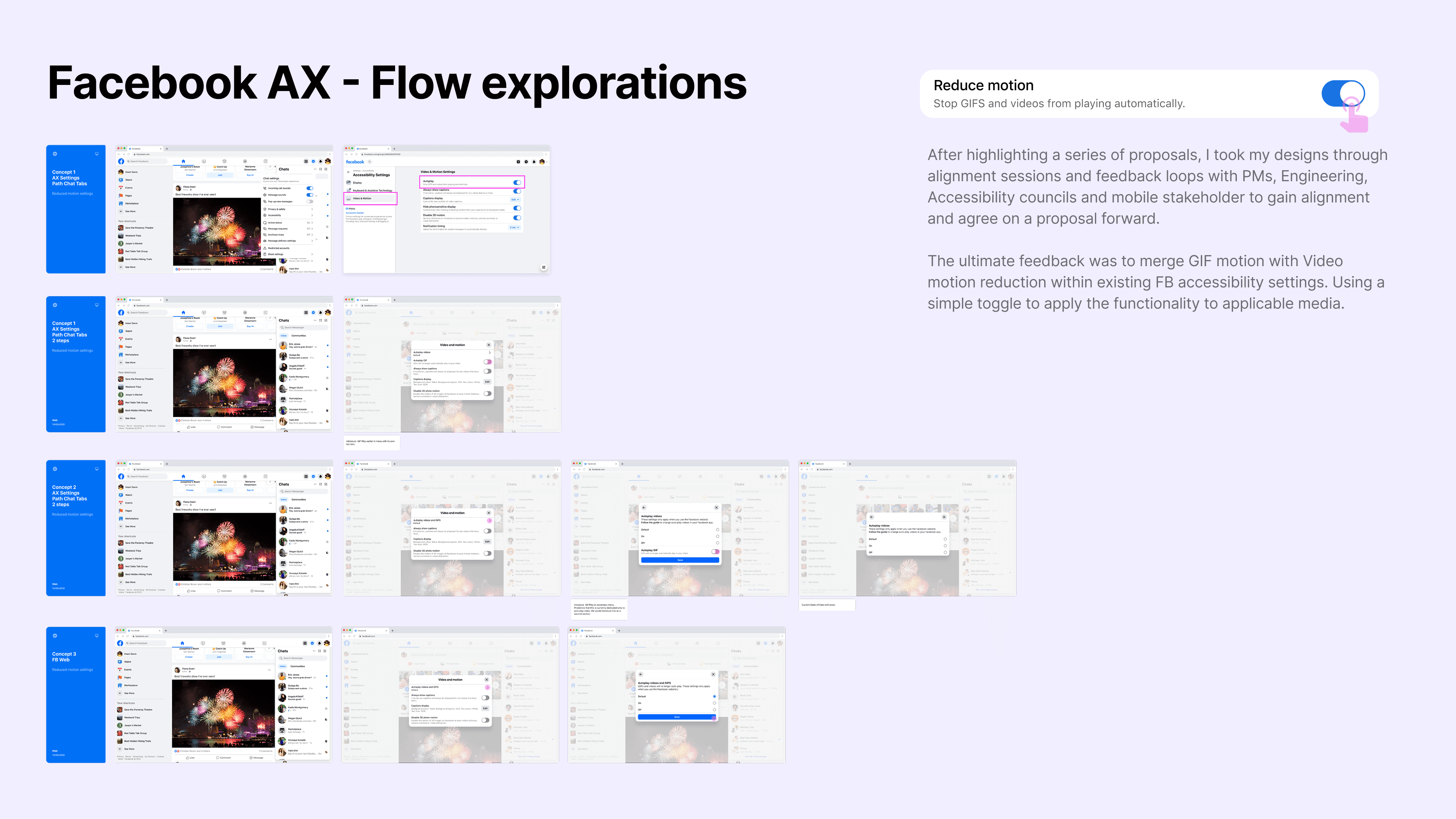The height and width of the screenshot is (819, 1456).
Task: Click back arrow beside Accessibility Settings title
Action: point(349,172)
